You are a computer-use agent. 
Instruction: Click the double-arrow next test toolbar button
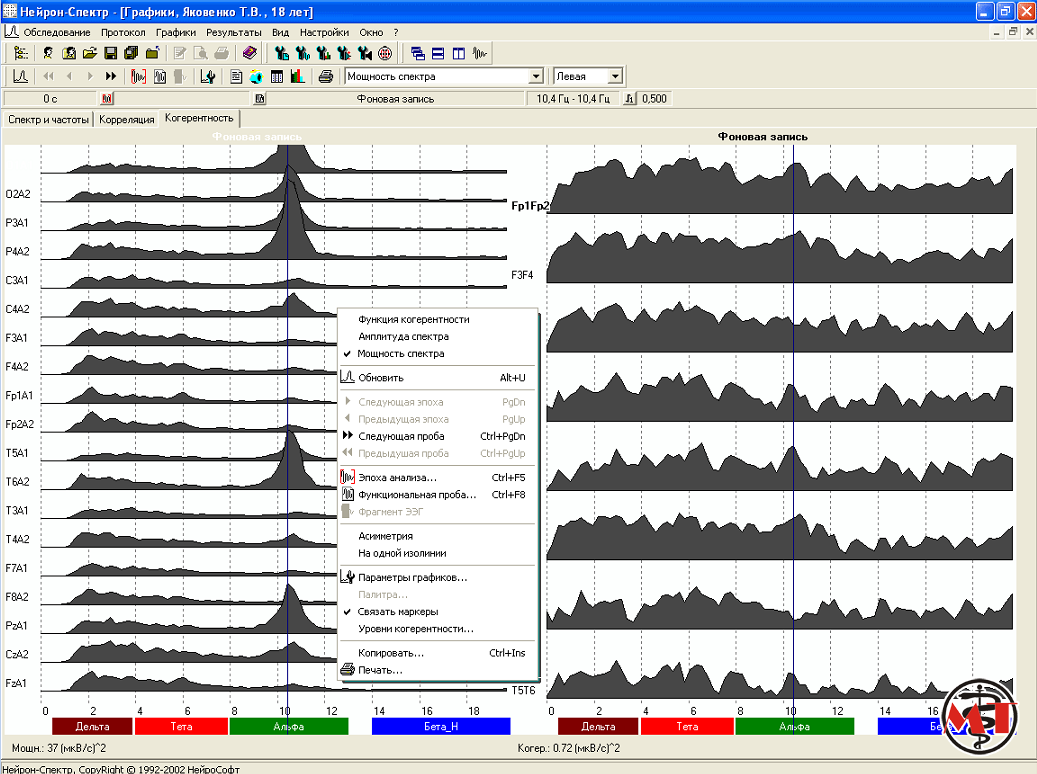[x=110, y=76]
